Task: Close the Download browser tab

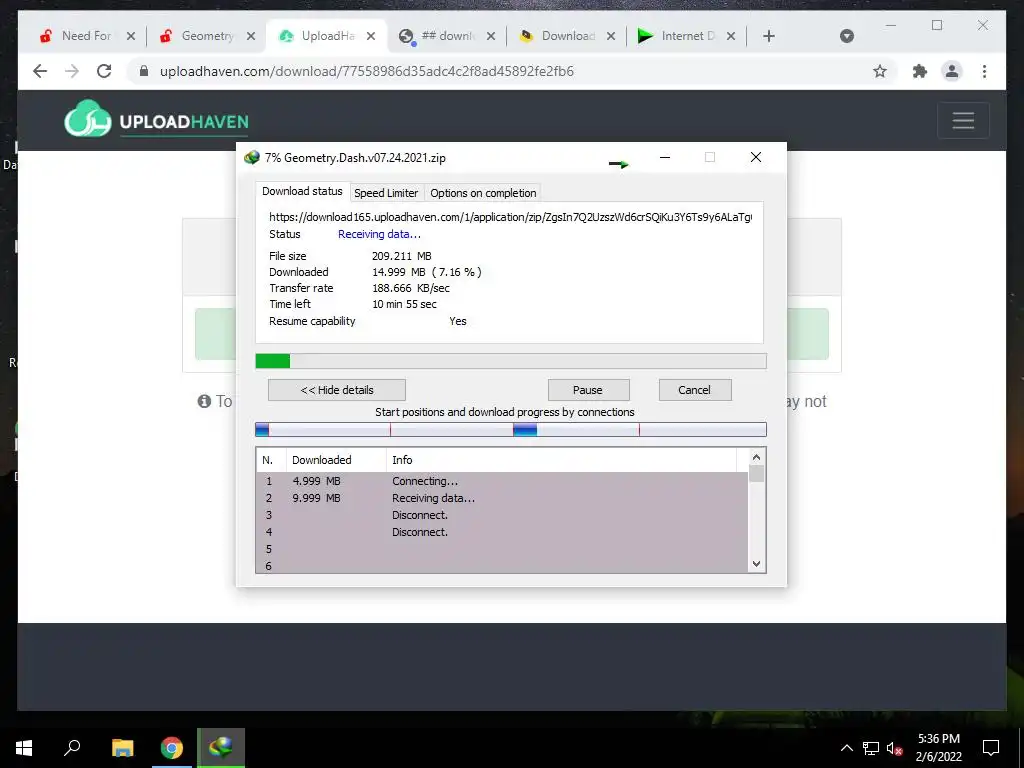Action: coord(611,37)
